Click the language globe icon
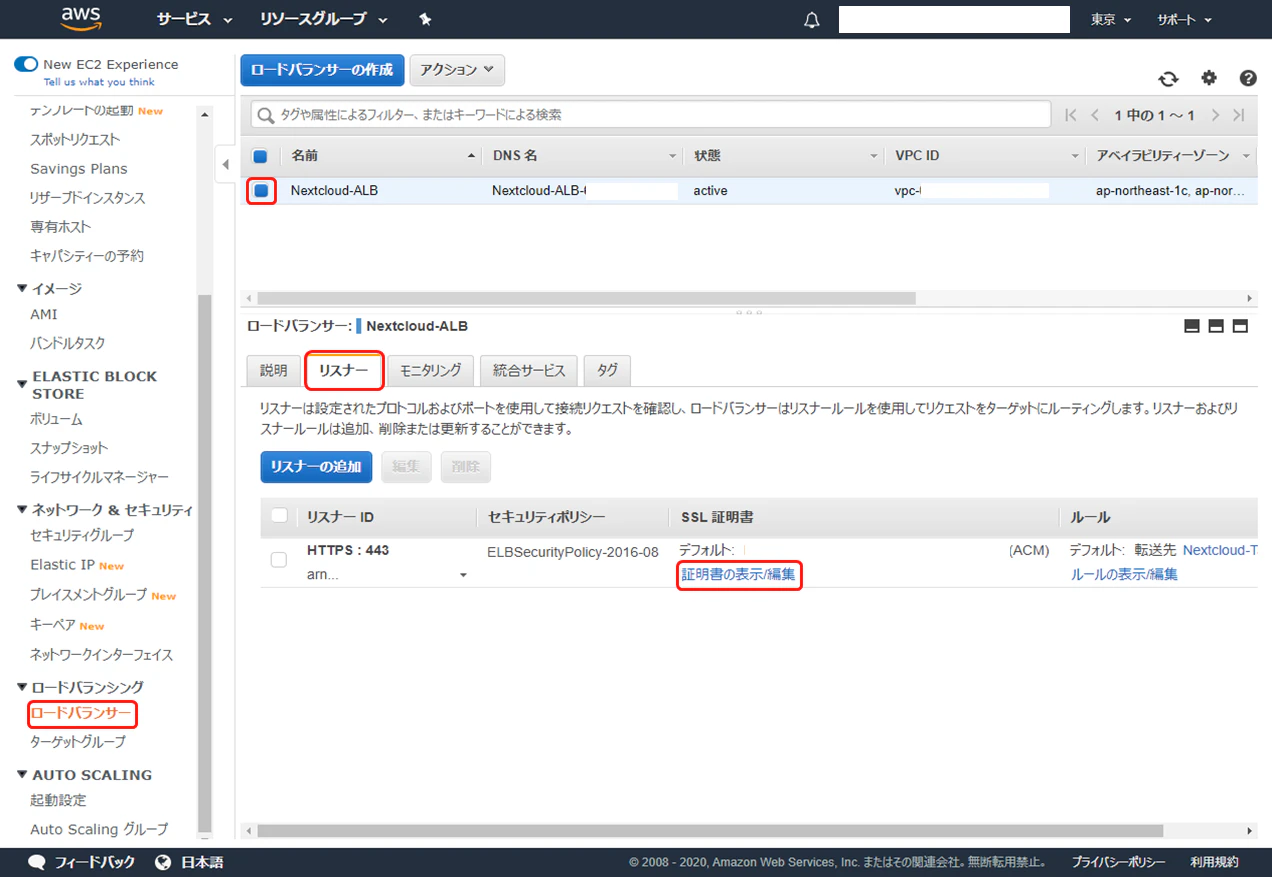The width and height of the screenshot is (1272, 877). [164, 862]
